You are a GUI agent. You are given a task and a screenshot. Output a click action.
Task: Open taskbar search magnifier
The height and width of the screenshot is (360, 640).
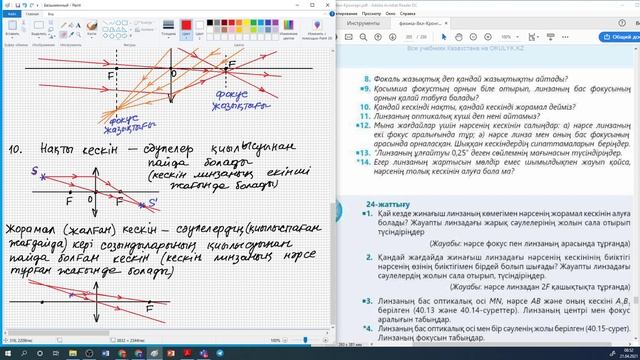click(24, 353)
